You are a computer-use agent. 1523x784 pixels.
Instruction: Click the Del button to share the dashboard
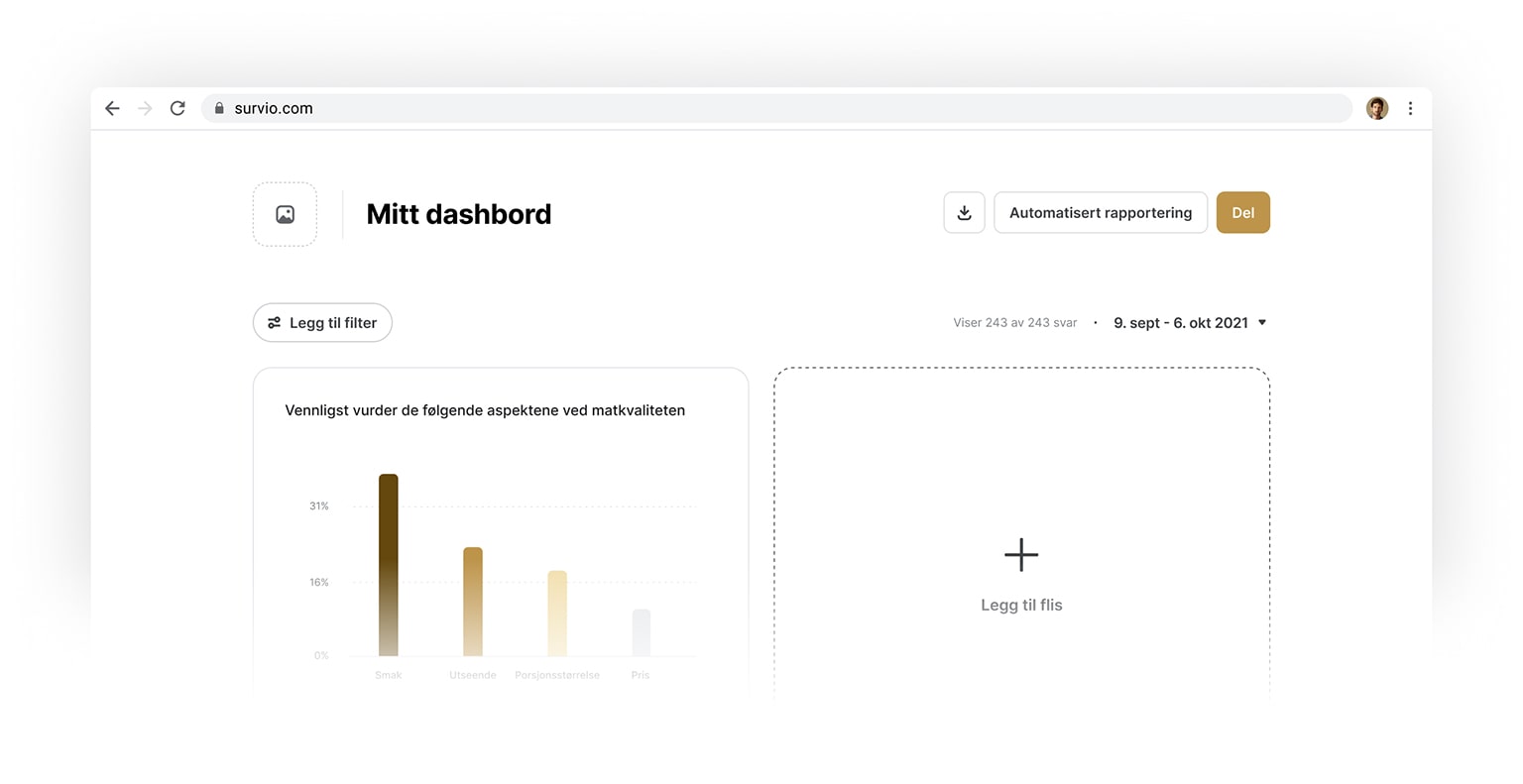tap(1242, 212)
